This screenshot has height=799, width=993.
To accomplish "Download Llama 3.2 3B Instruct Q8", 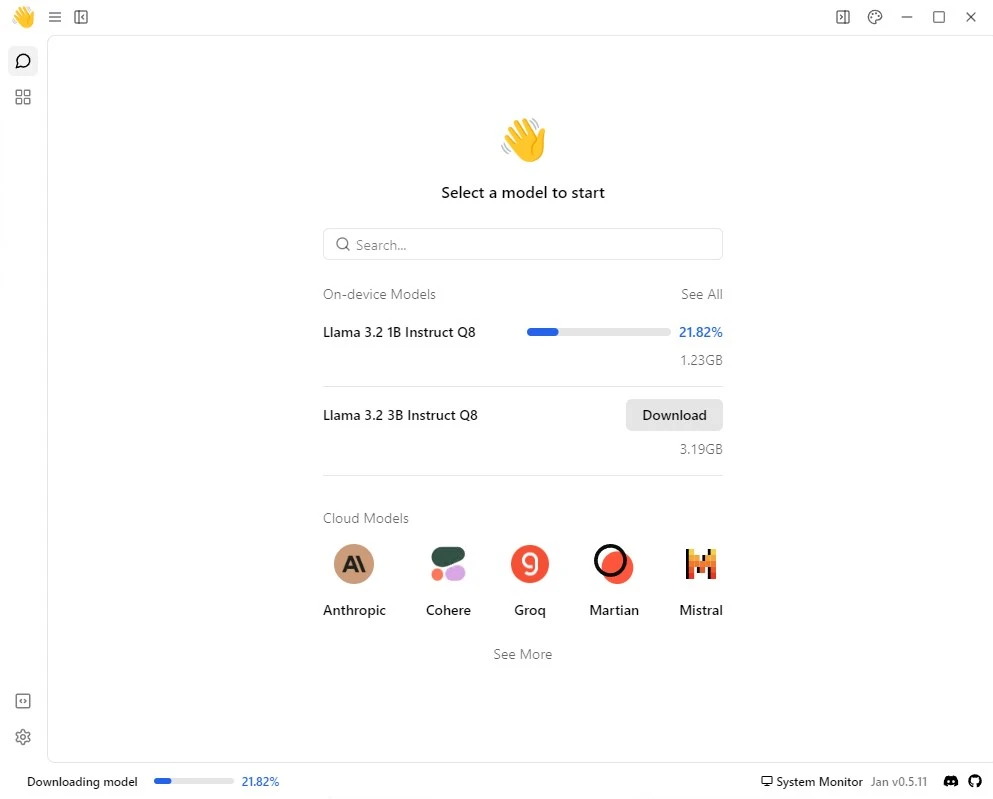I will (674, 415).
